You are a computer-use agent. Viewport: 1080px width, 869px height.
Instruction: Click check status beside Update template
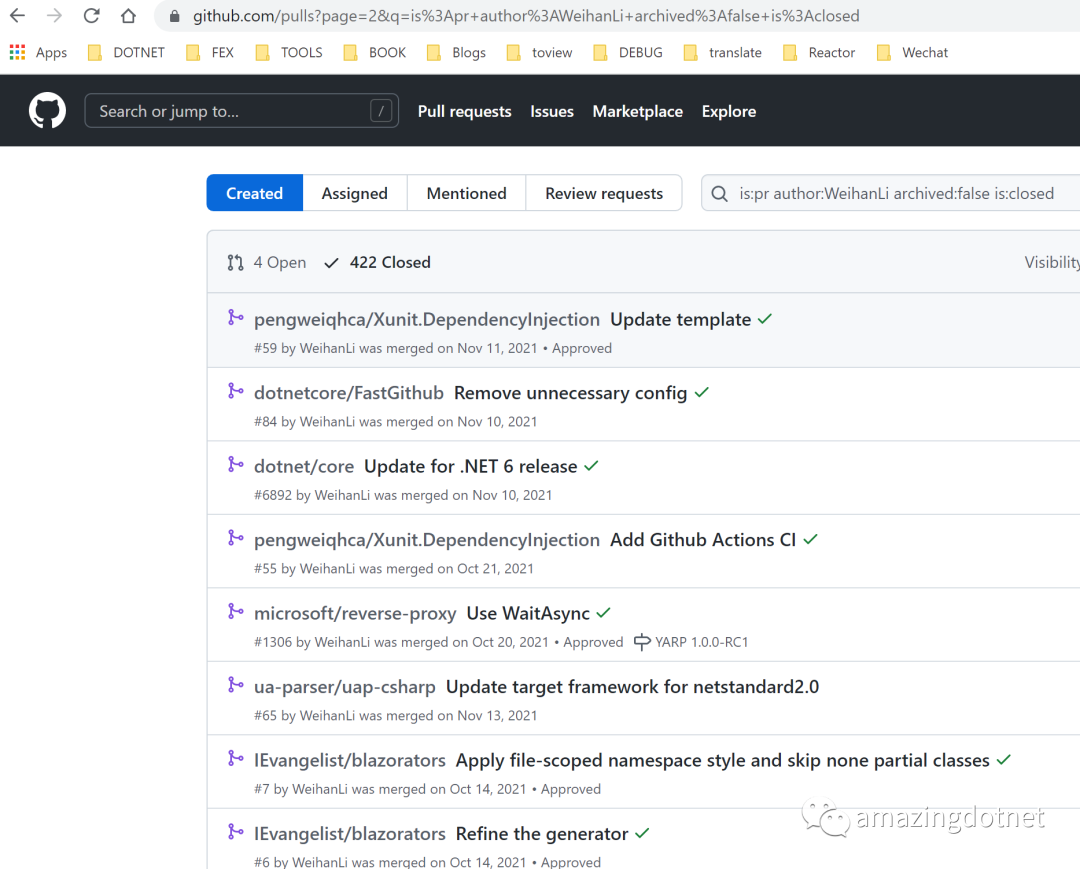coord(765,319)
